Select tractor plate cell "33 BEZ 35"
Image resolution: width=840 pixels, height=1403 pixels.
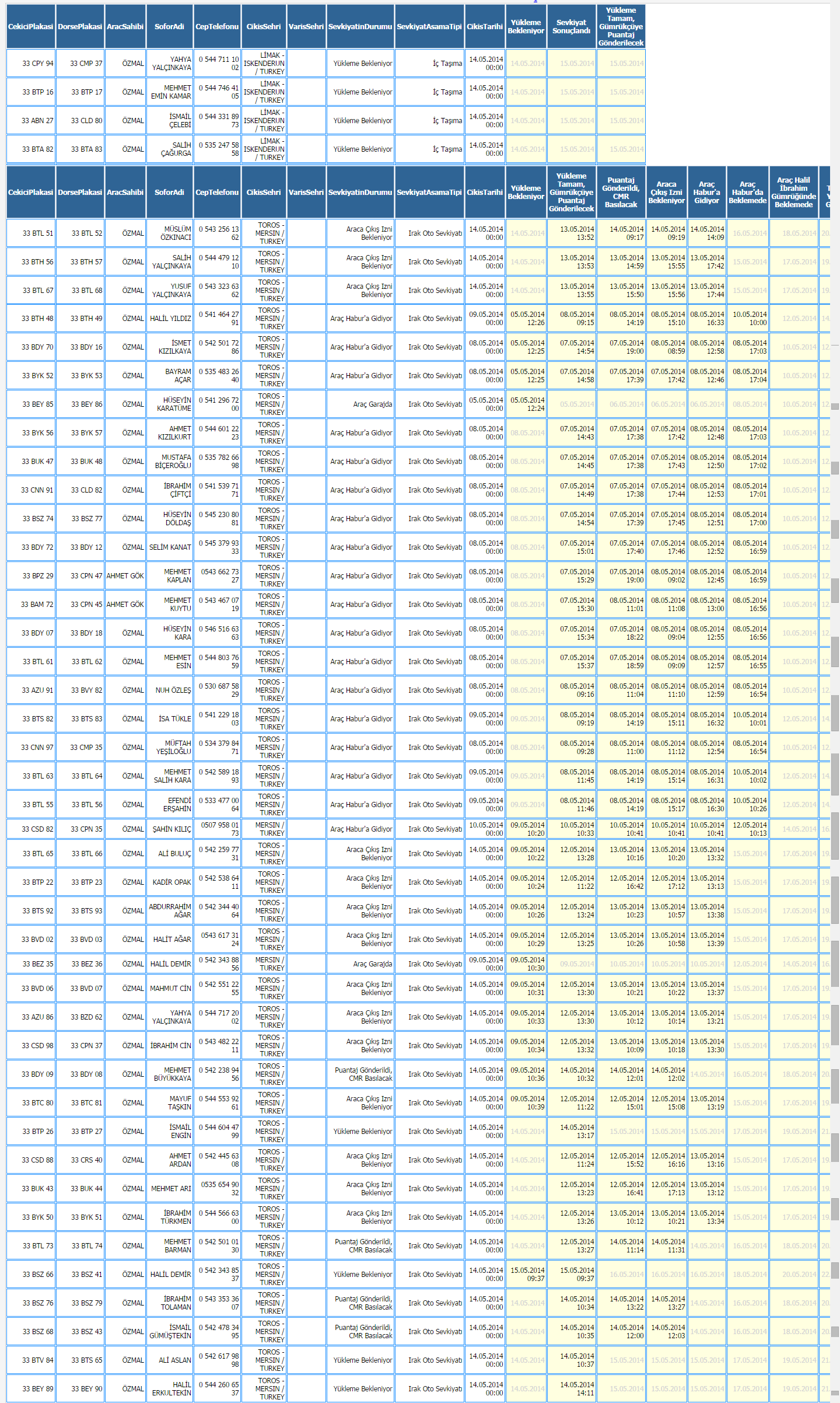31,964
